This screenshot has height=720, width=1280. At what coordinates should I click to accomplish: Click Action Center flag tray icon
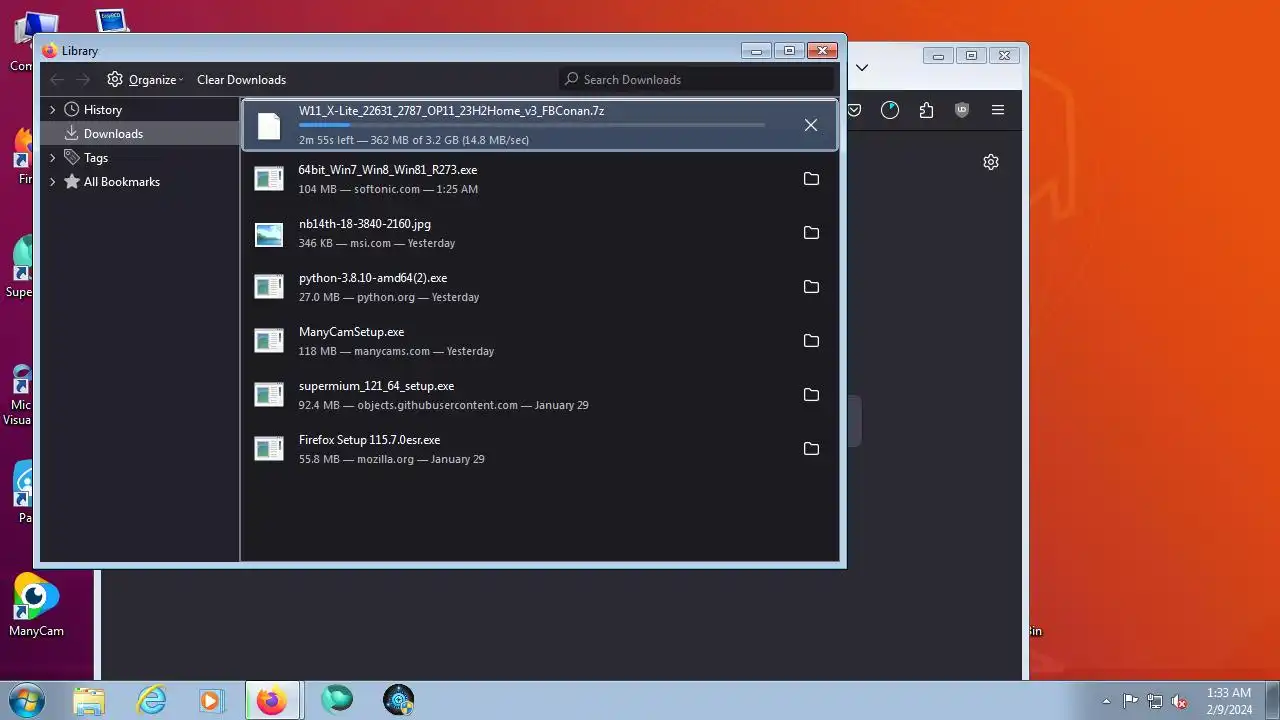tap(1130, 701)
